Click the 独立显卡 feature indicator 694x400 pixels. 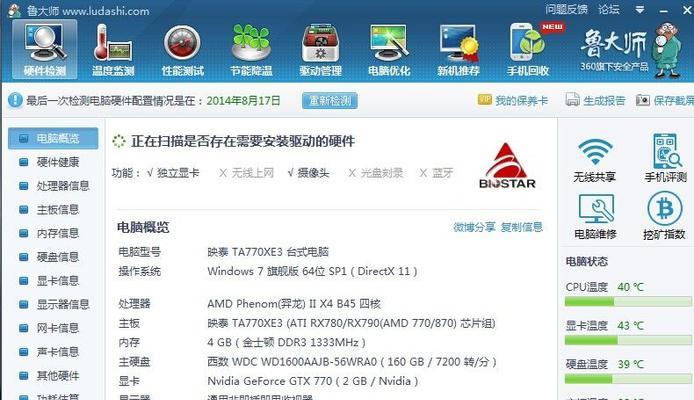click(173, 173)
